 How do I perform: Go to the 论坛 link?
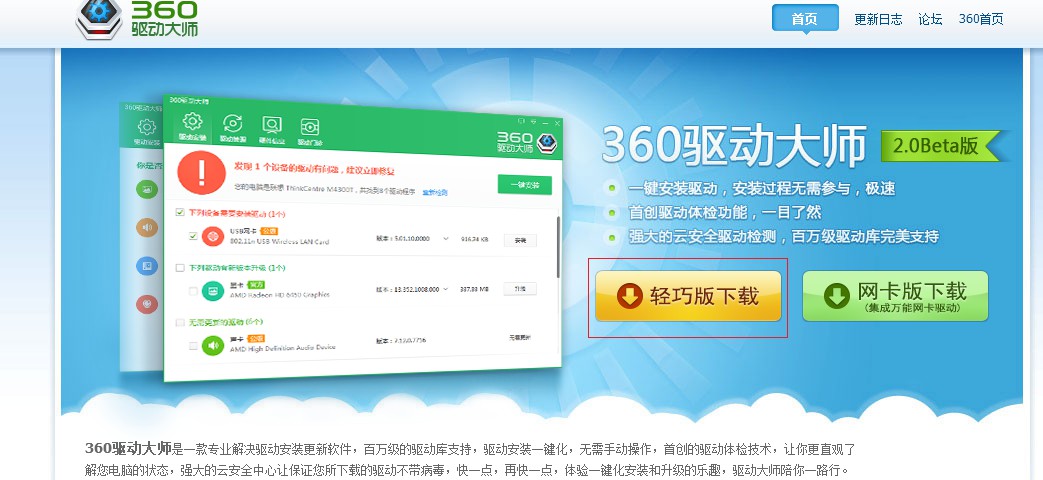[x=930, y=19]
